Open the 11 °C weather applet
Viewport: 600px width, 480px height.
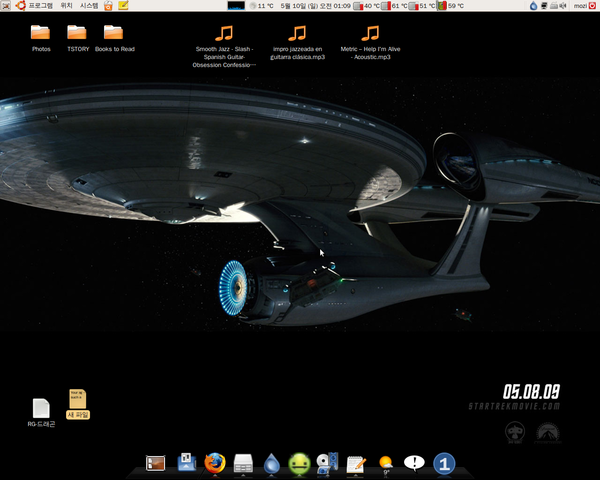click(261, 6)
